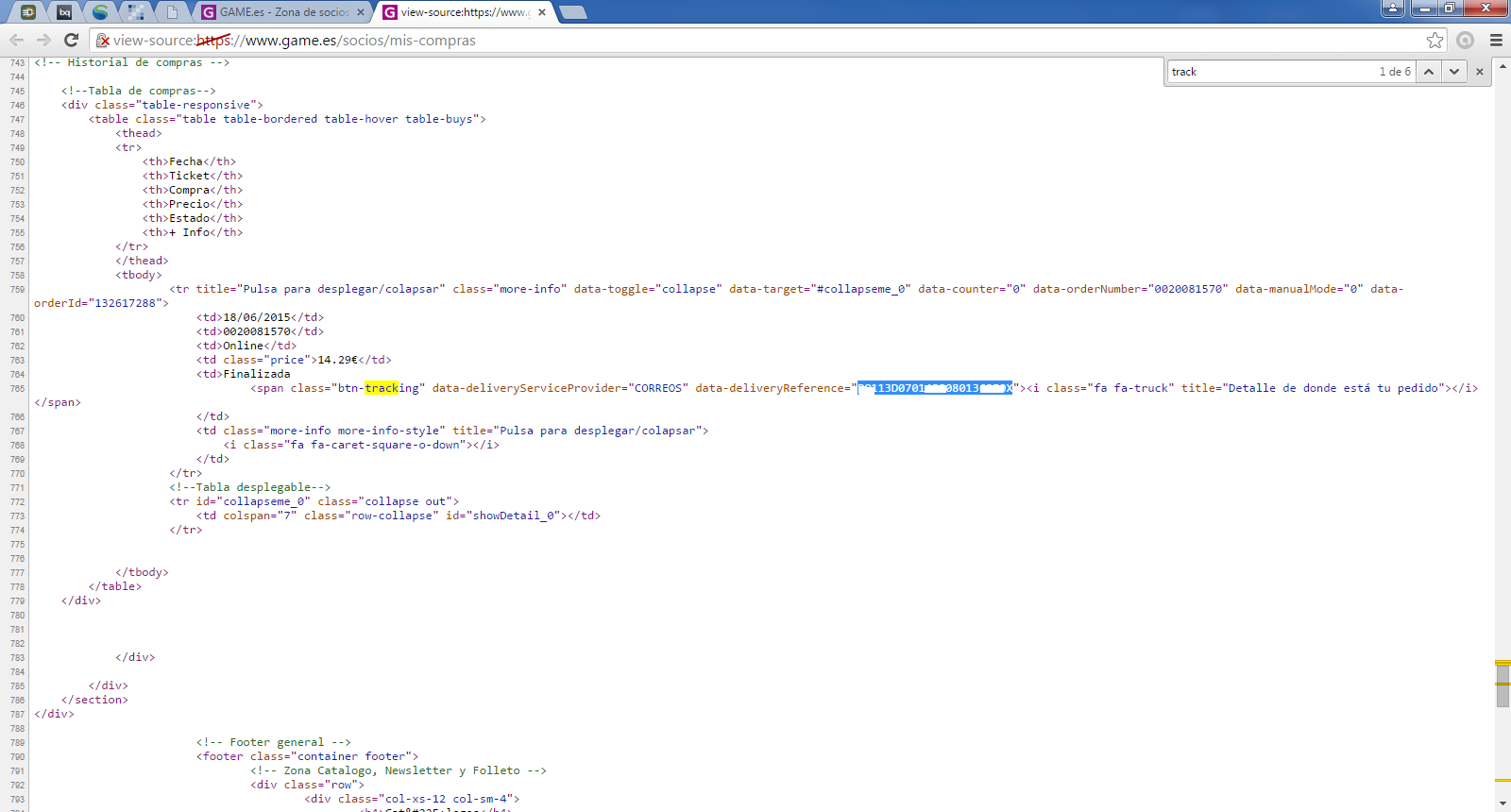Reload the current page
The height and width of the screenshot is (812, 1511).
[x=71, y=40]
